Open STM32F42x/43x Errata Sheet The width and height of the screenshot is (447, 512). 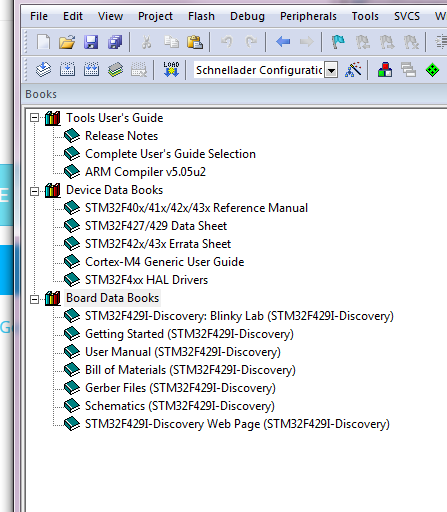tap(158, 244)
